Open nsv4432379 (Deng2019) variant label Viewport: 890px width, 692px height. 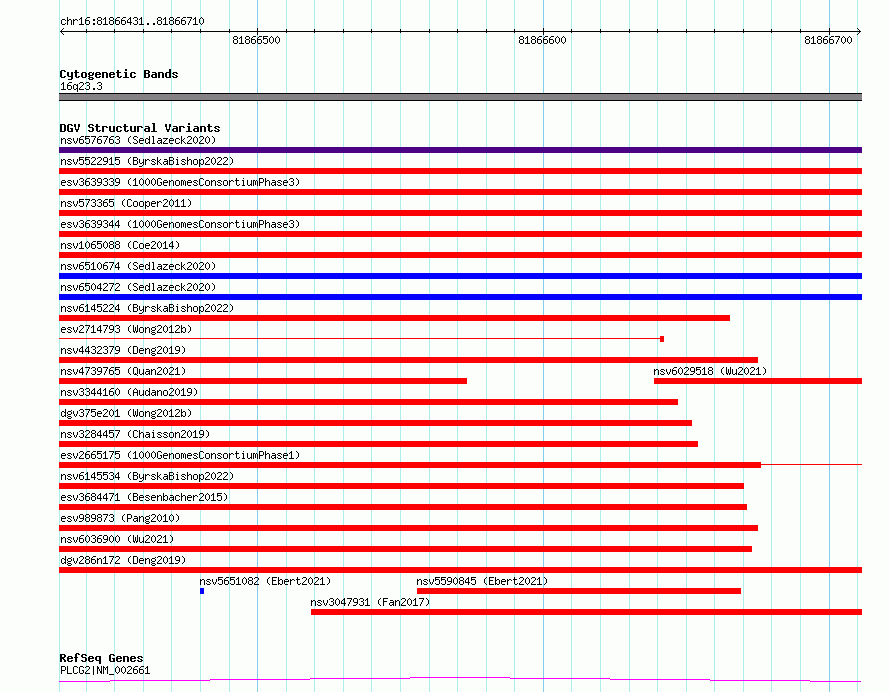click(x=123, y=350)
